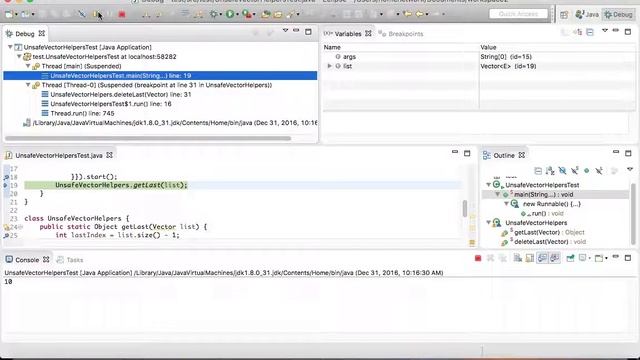Click the Step Into toolbar icon

coord(146,15)
